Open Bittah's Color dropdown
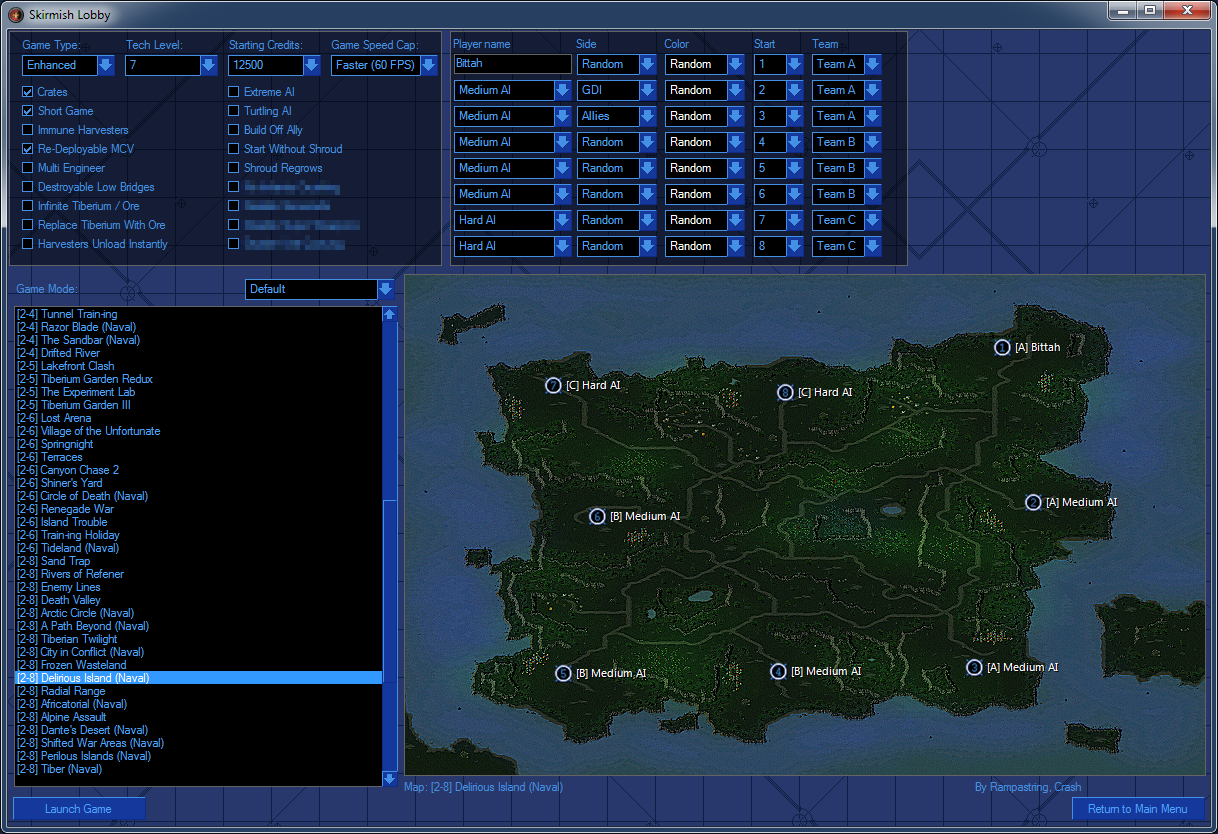1218x834 pixels. pos(705,64)
